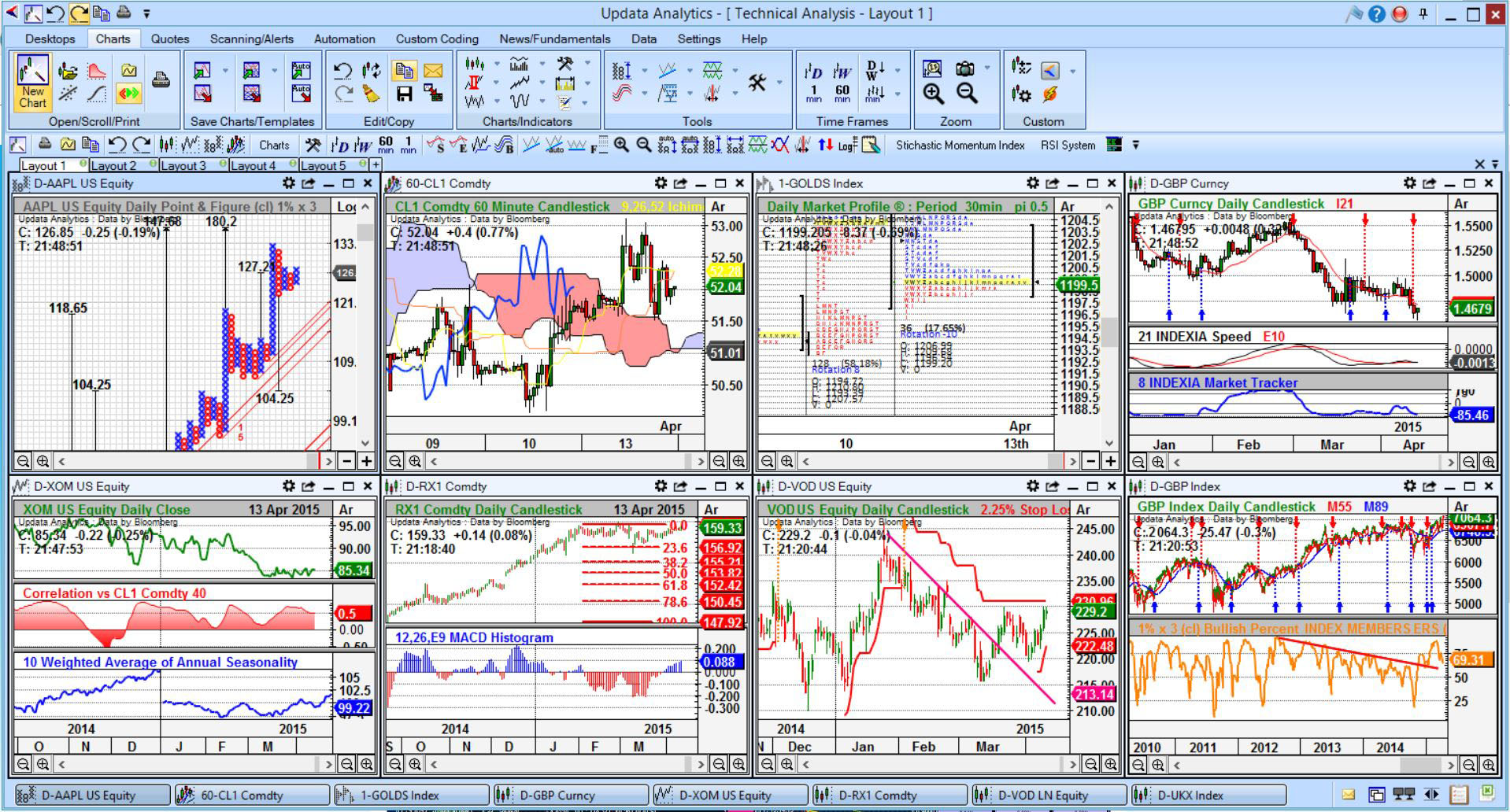1510x812 pixels.
Task: Click the hammer and wrench icon in Charts/Indicators
Action: 564,64
